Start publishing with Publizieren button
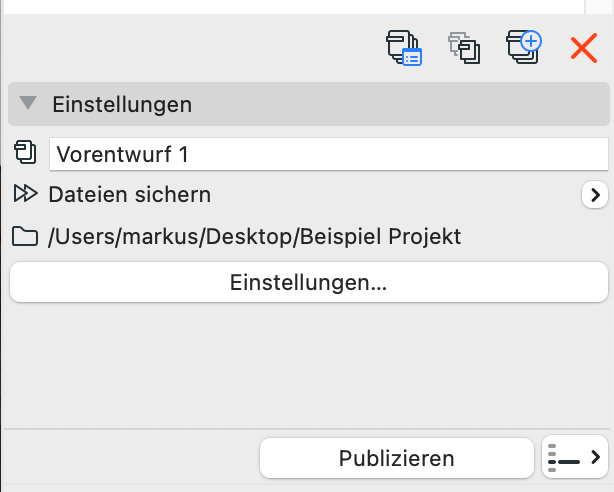This screenshot has width=614, height=492. [397, 458]
